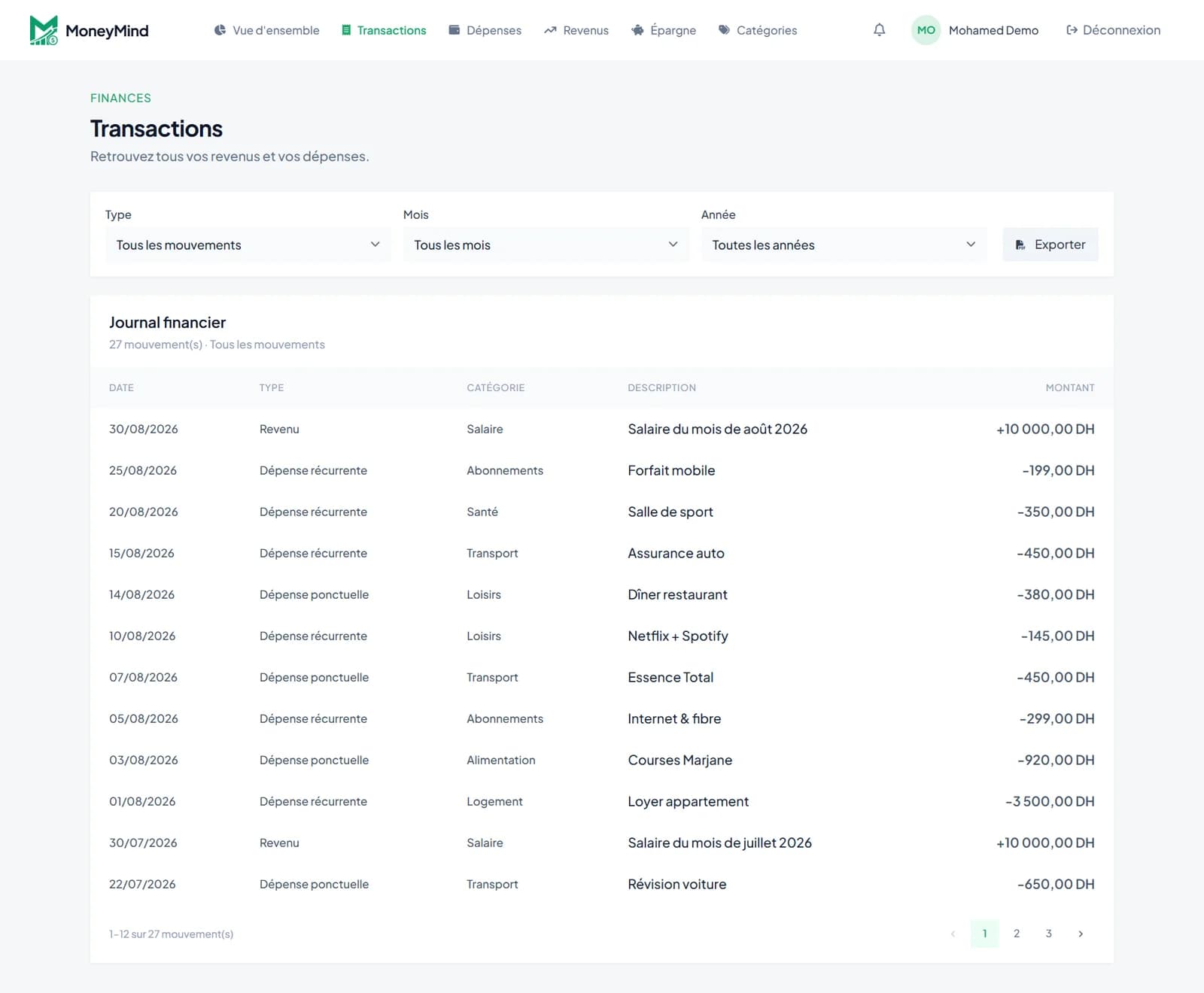The width and height of the screenshot is (1204, 993).
Task: Click 'Dîner restaurant' in the journal
Action: pyautogui.click(x=678, y=594)
